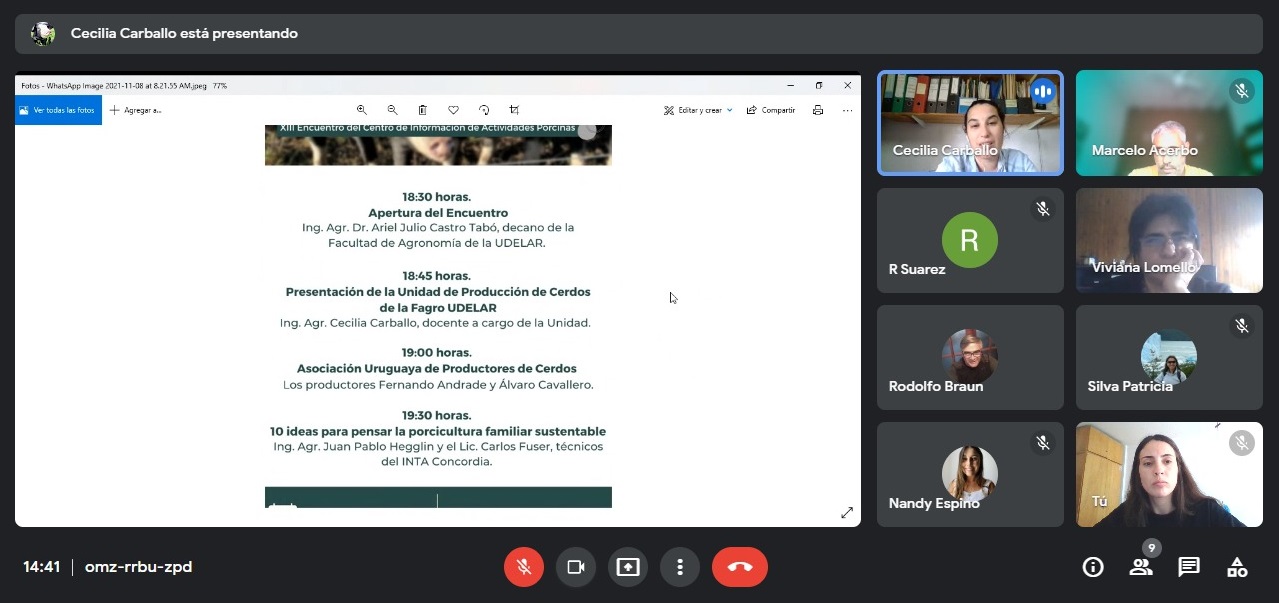Click muted mic icon on Marcelo Acerbo tile
This screenshot has height=603, width=1279.
click(1242, 92)
